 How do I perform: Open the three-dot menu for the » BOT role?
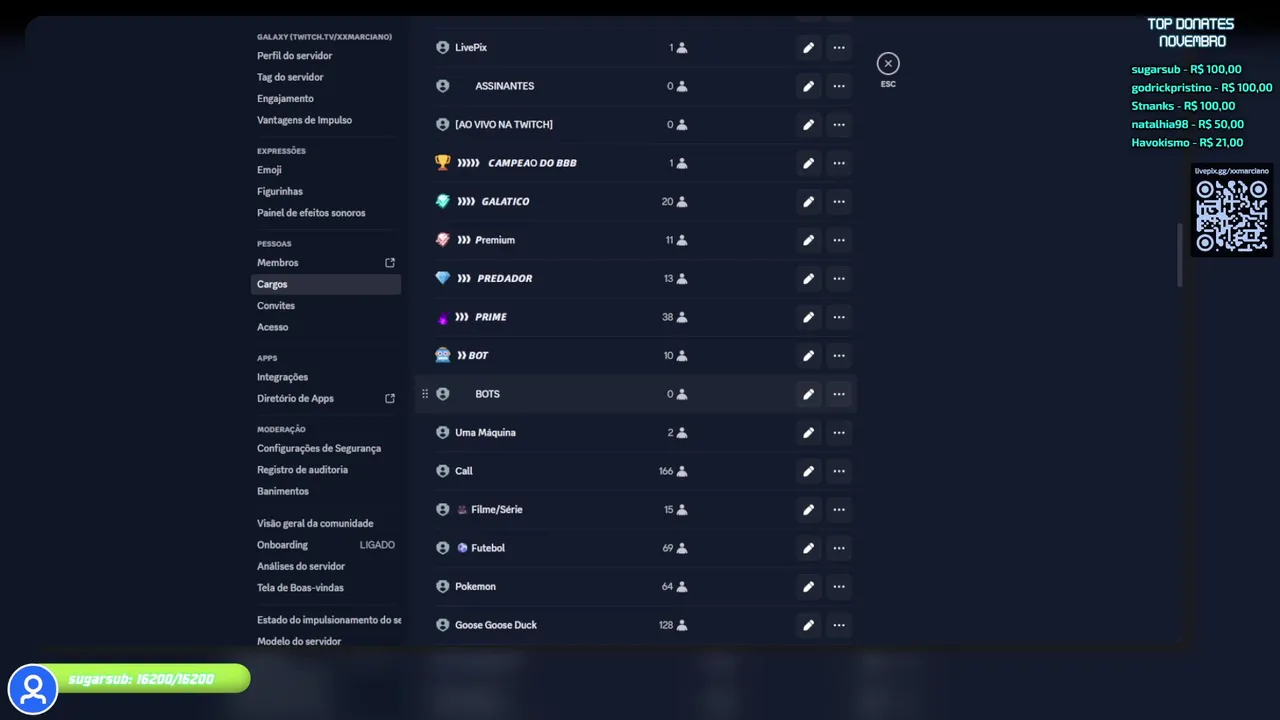click(x=839, y=356)
